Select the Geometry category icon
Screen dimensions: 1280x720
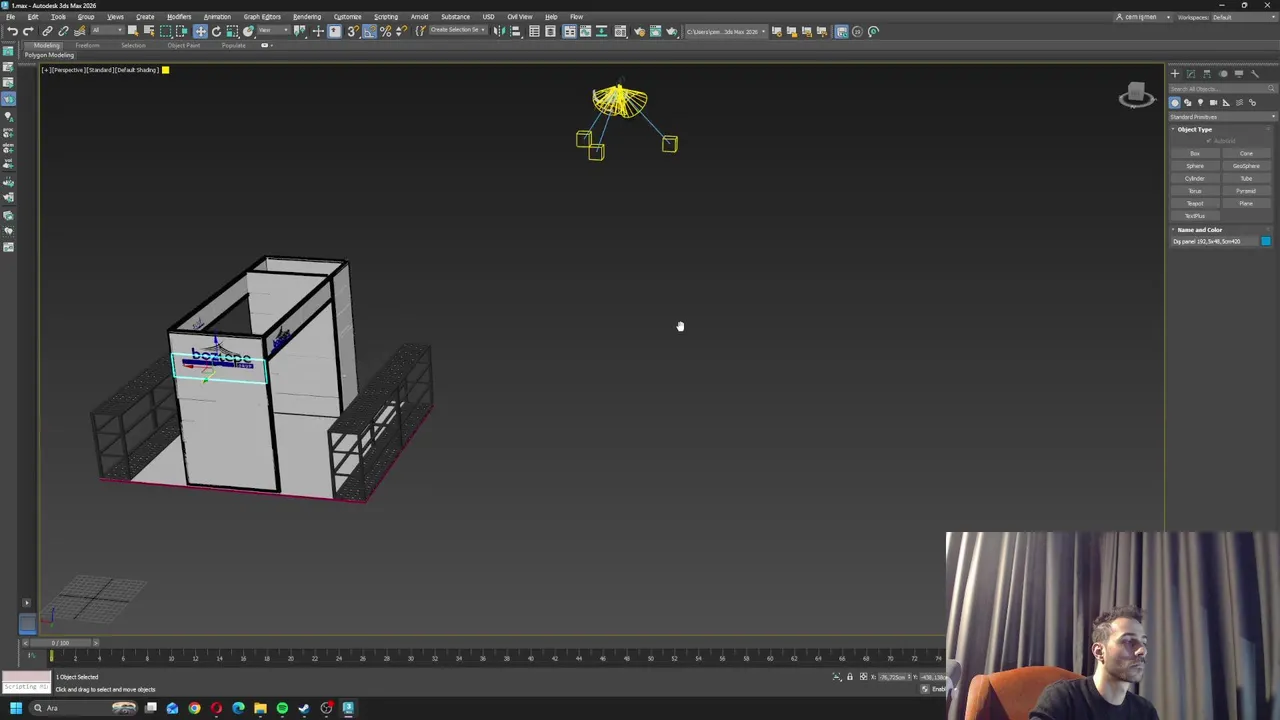coord(1175,102)
